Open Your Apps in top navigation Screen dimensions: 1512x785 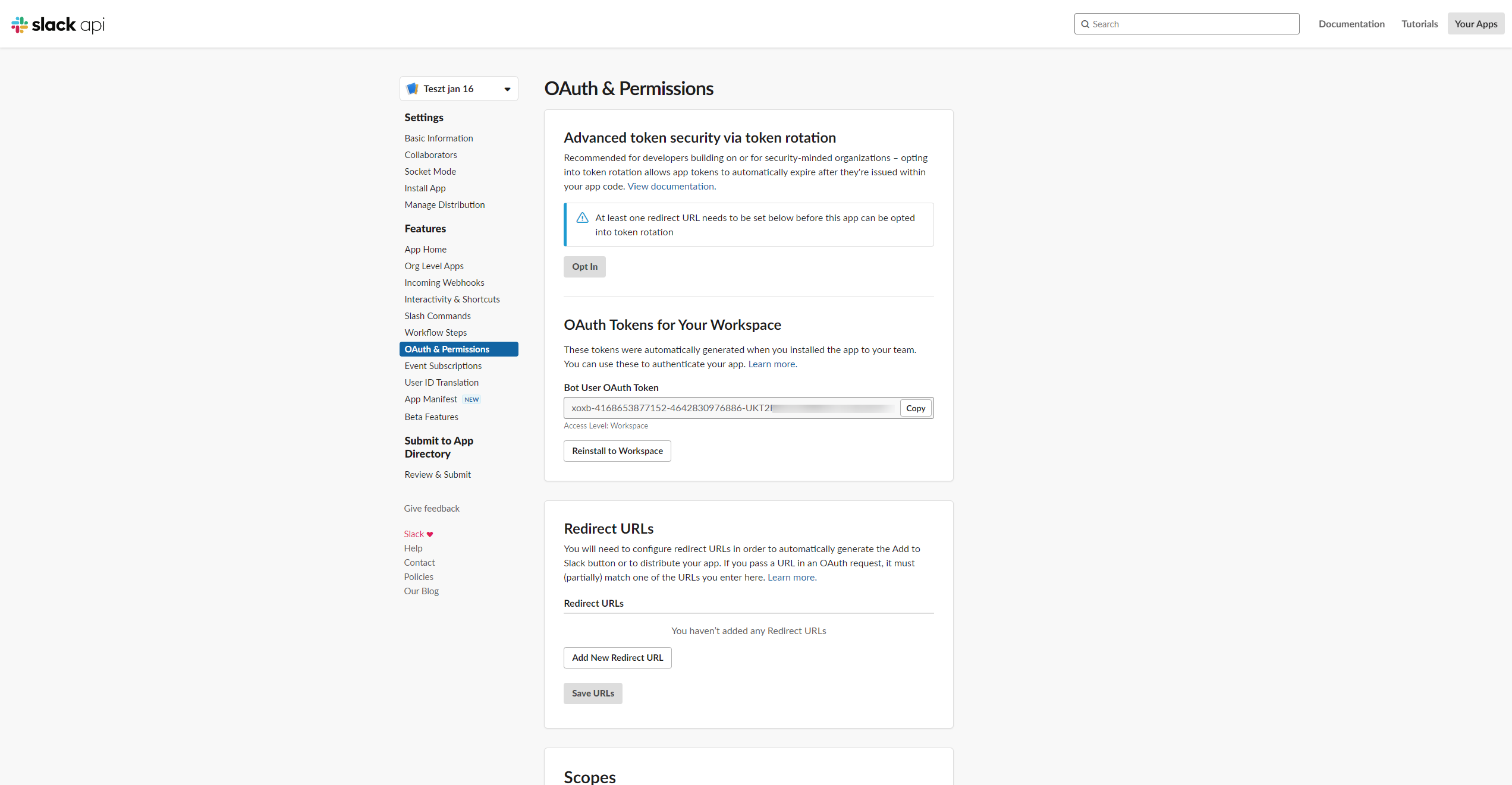pyautogui.click(x=1475, y=24)
